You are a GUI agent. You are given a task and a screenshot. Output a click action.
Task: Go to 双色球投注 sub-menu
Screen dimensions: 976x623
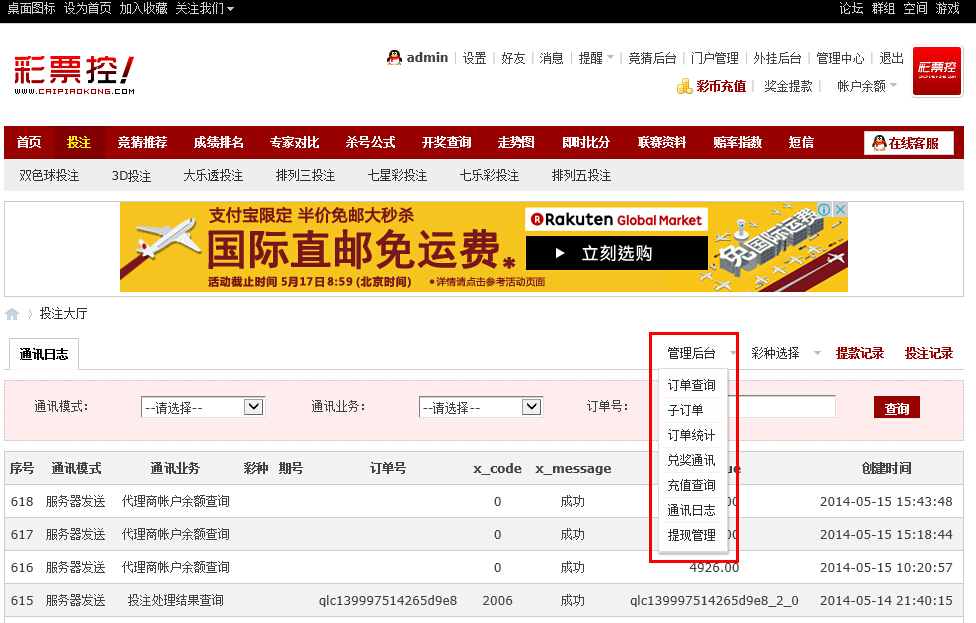click(49, 176)
